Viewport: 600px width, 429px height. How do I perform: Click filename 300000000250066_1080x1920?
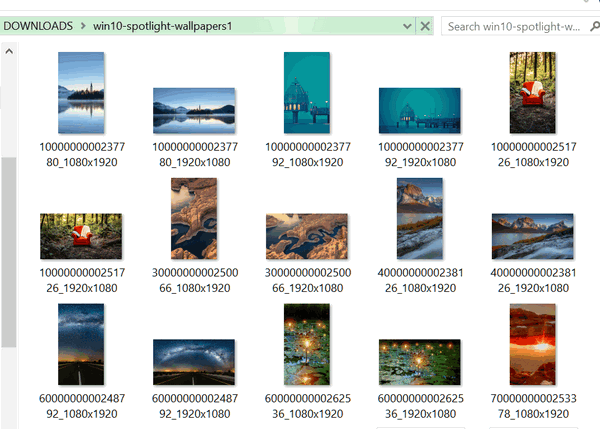(x=195, y=280)
